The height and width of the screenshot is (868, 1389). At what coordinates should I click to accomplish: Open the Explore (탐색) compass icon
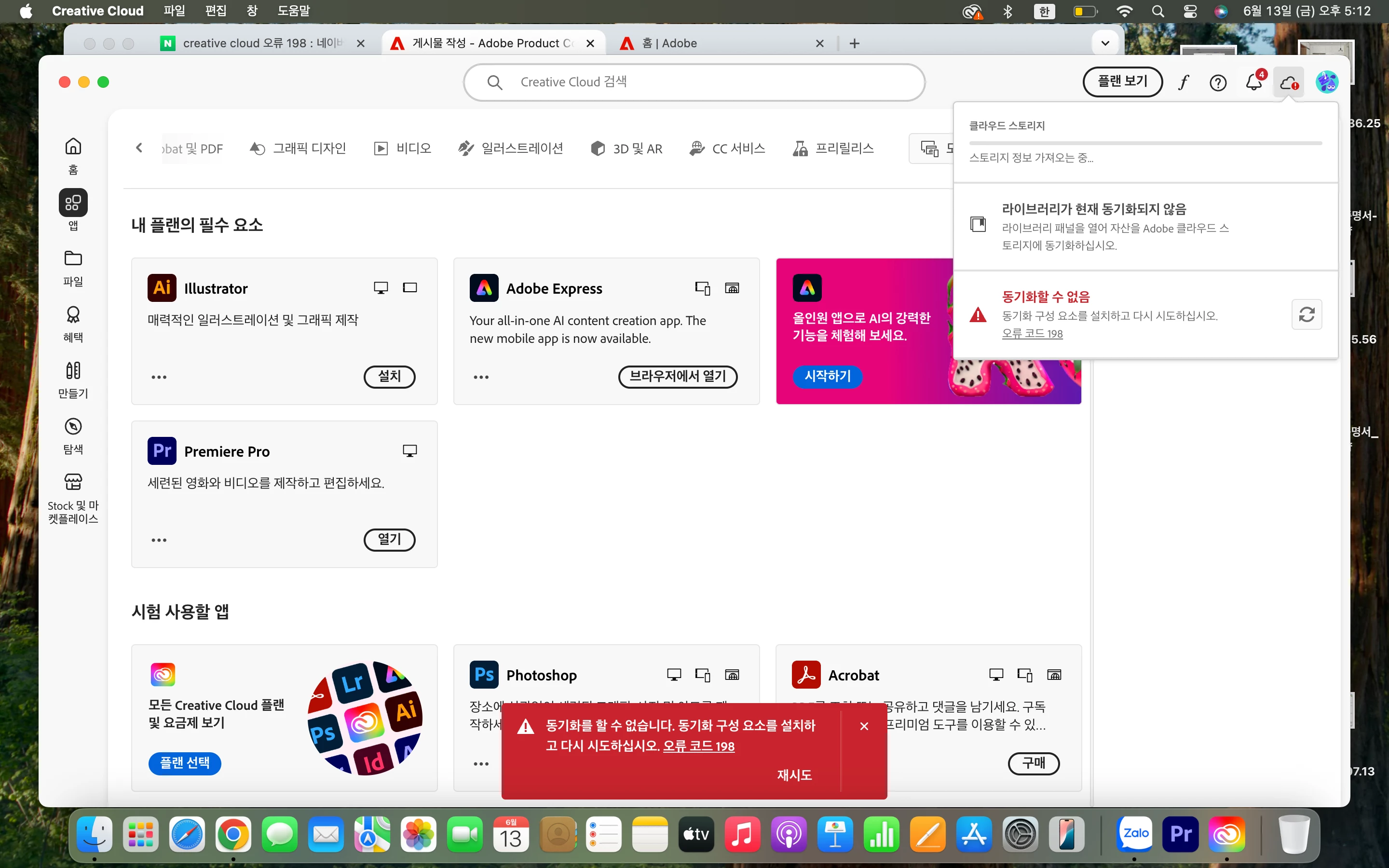pyautogui.click(x=73, y=427)
